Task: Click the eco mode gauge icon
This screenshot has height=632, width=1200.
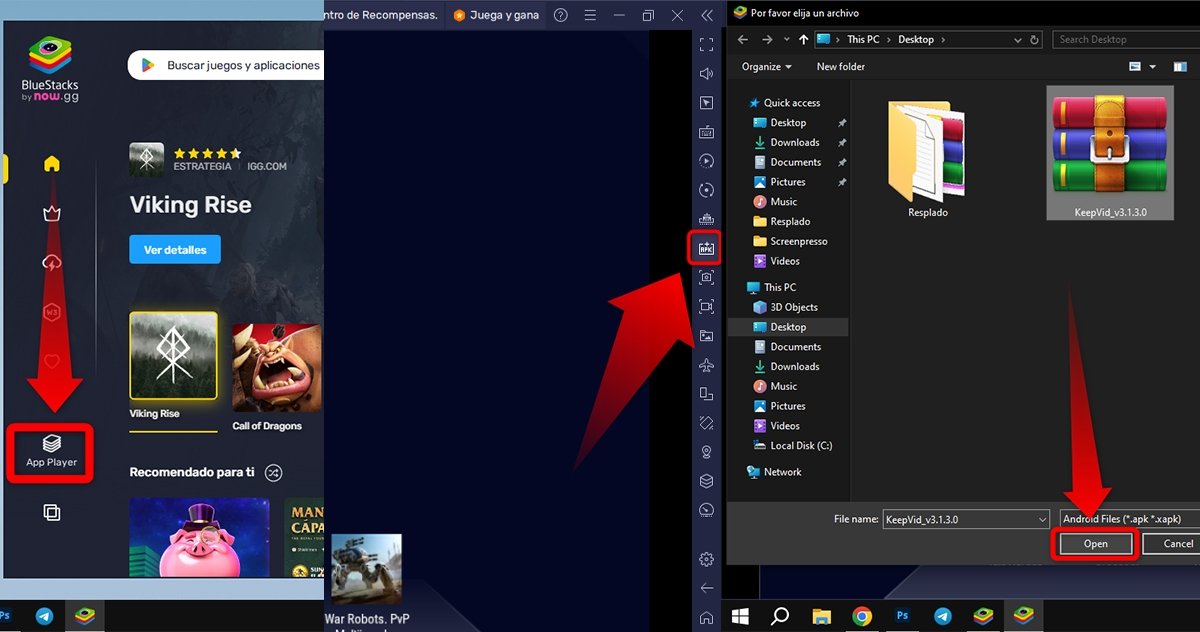Action: [x=706, y=510]
